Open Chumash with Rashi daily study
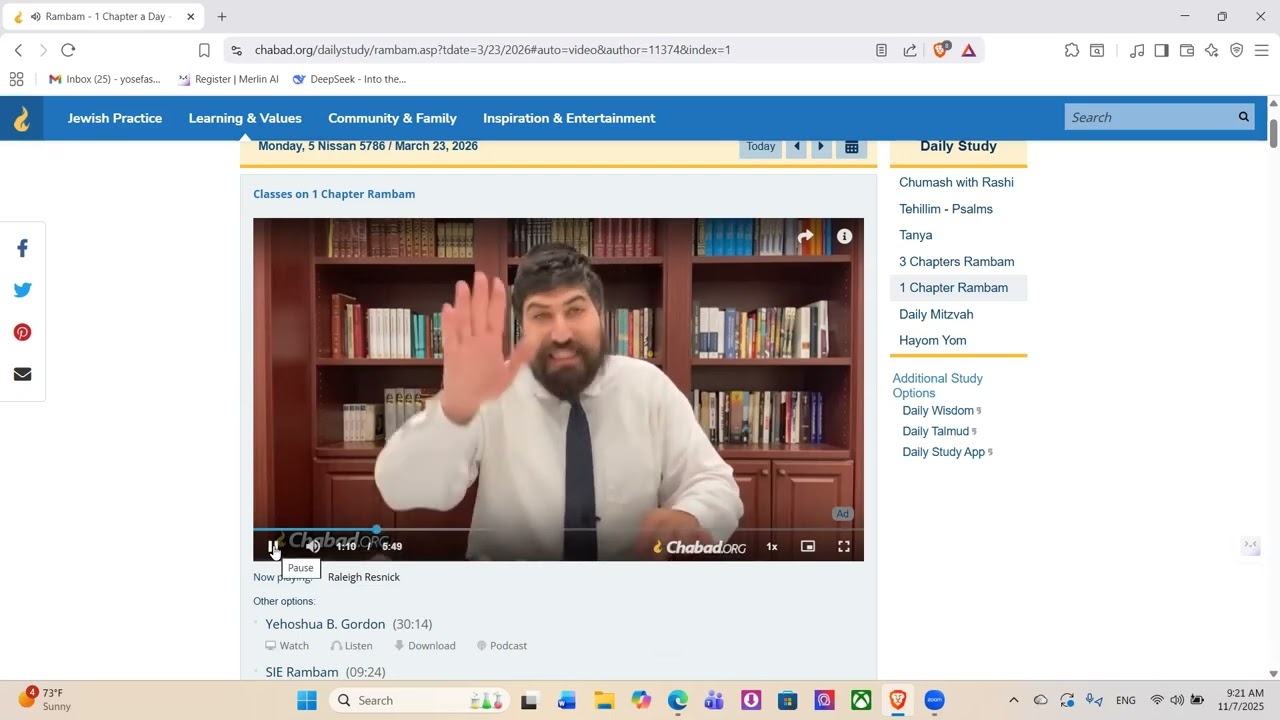1280x720 pixels. (x=956, y=182)
